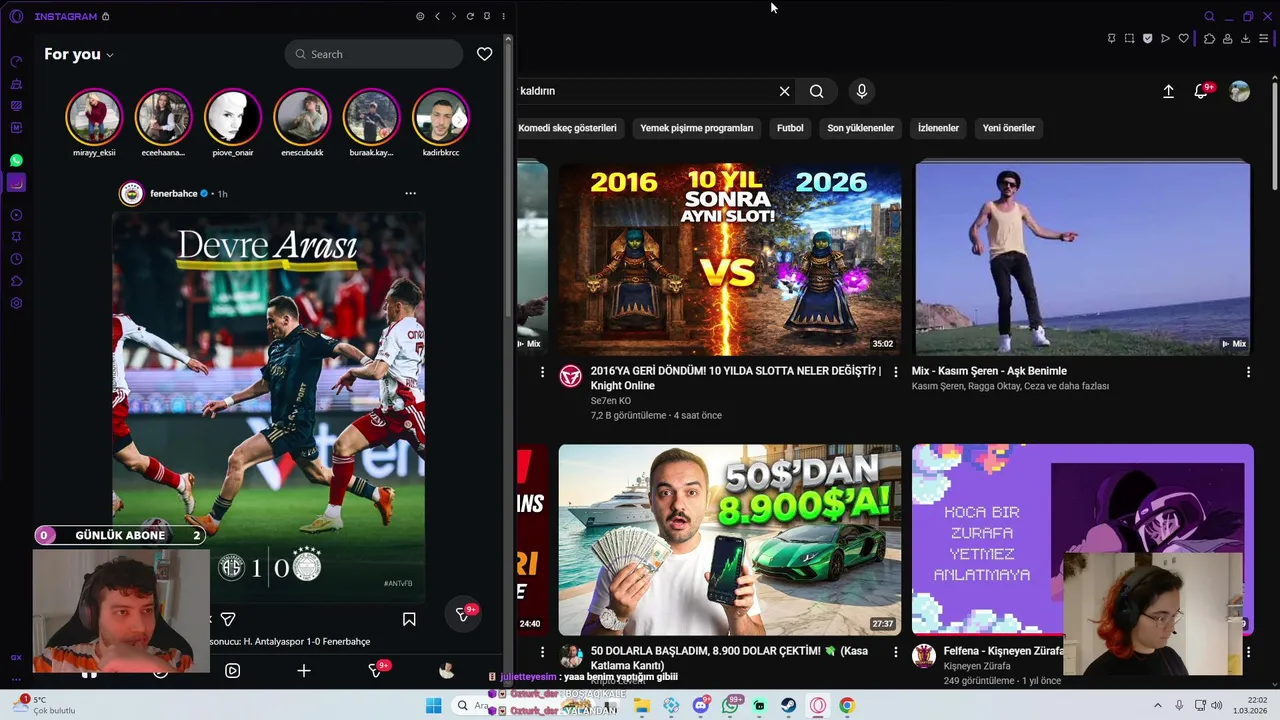This screenshot has width=1280, height=720.
Task: Select the İzlenenler filter chip
Action: [x=938, y=128]
